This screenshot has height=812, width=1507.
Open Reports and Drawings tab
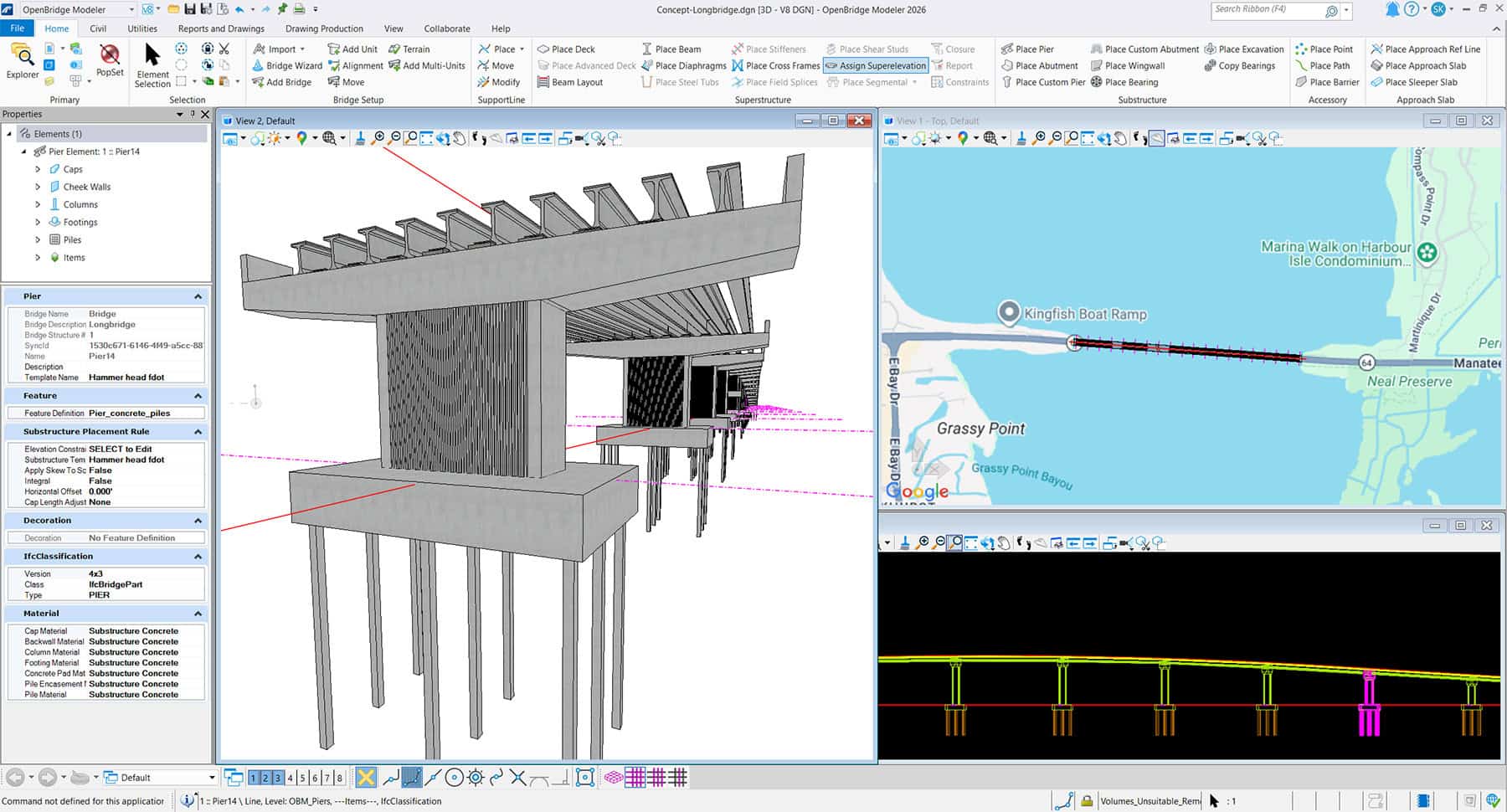pyautogui.click(x=221, y=28)
